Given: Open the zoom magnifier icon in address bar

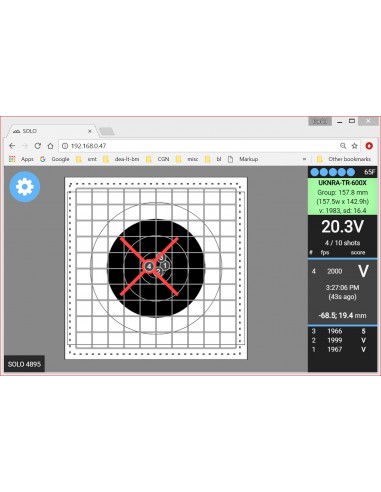Looking at the screenshot, I should (x=343, y=146).
